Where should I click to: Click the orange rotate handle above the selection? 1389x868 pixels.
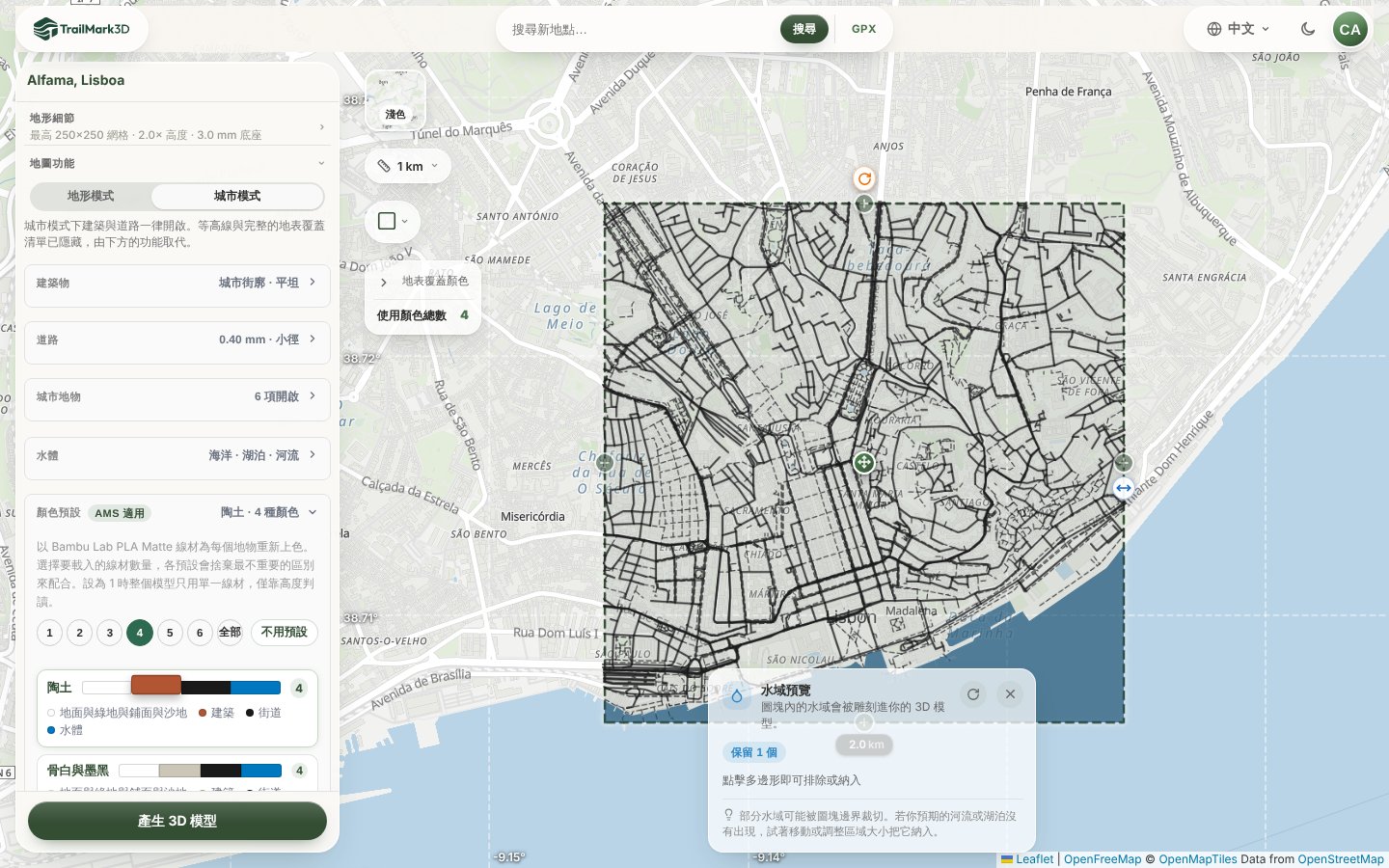coord(864,178)
